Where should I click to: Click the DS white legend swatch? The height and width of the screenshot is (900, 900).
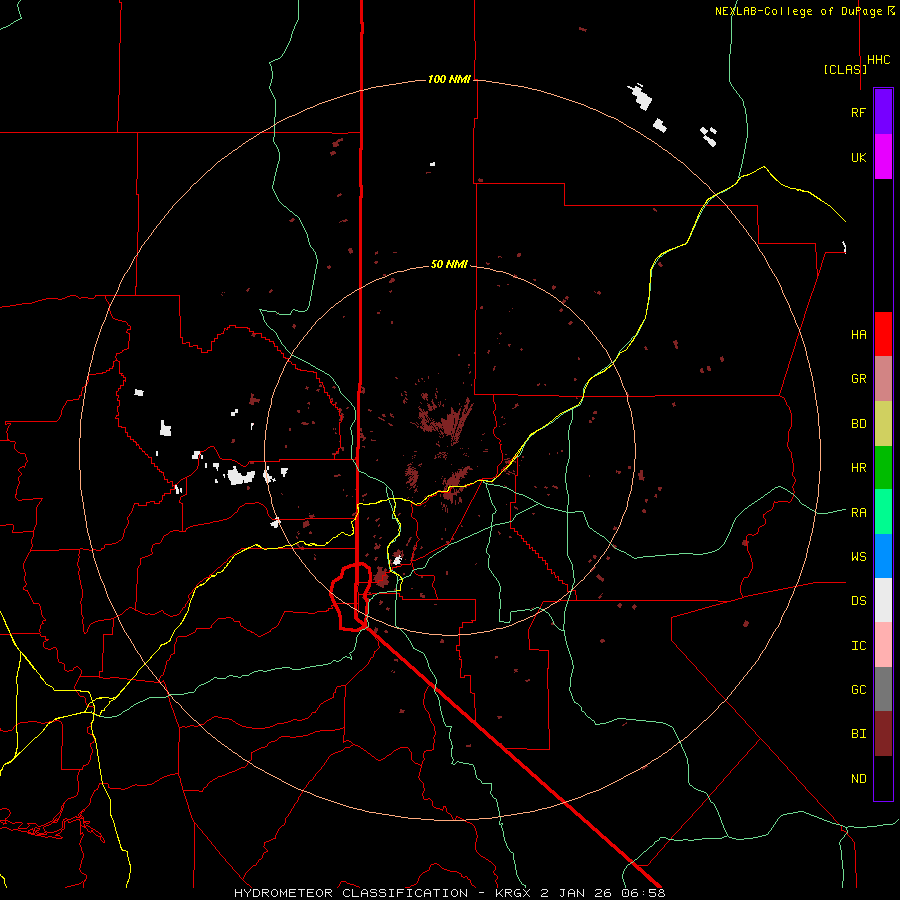click(883, 600)
